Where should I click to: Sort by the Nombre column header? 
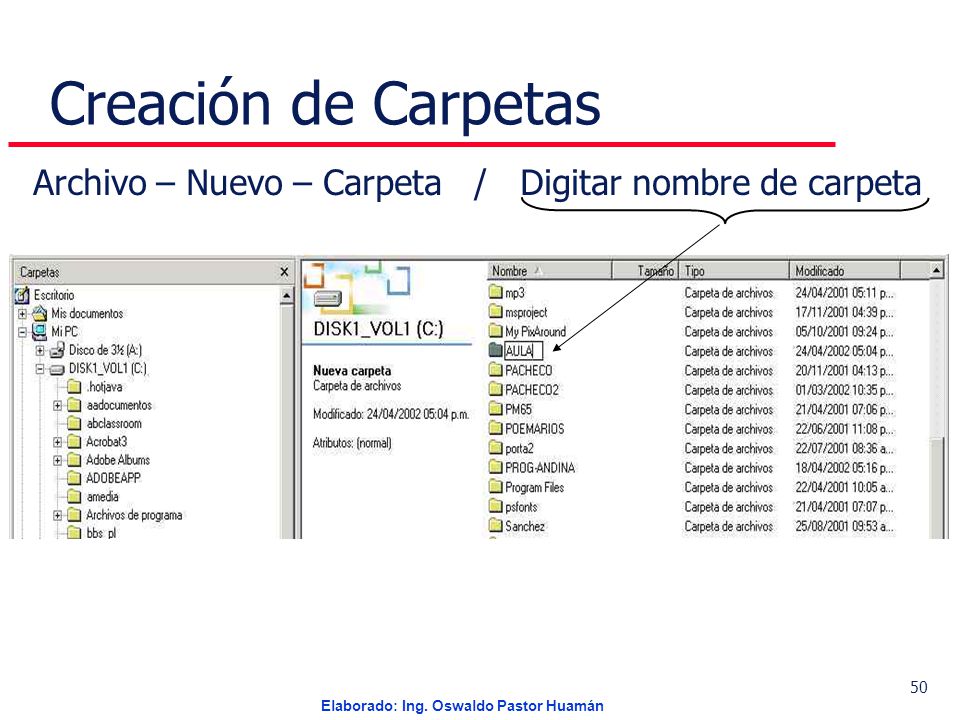[x=550, y=271]
